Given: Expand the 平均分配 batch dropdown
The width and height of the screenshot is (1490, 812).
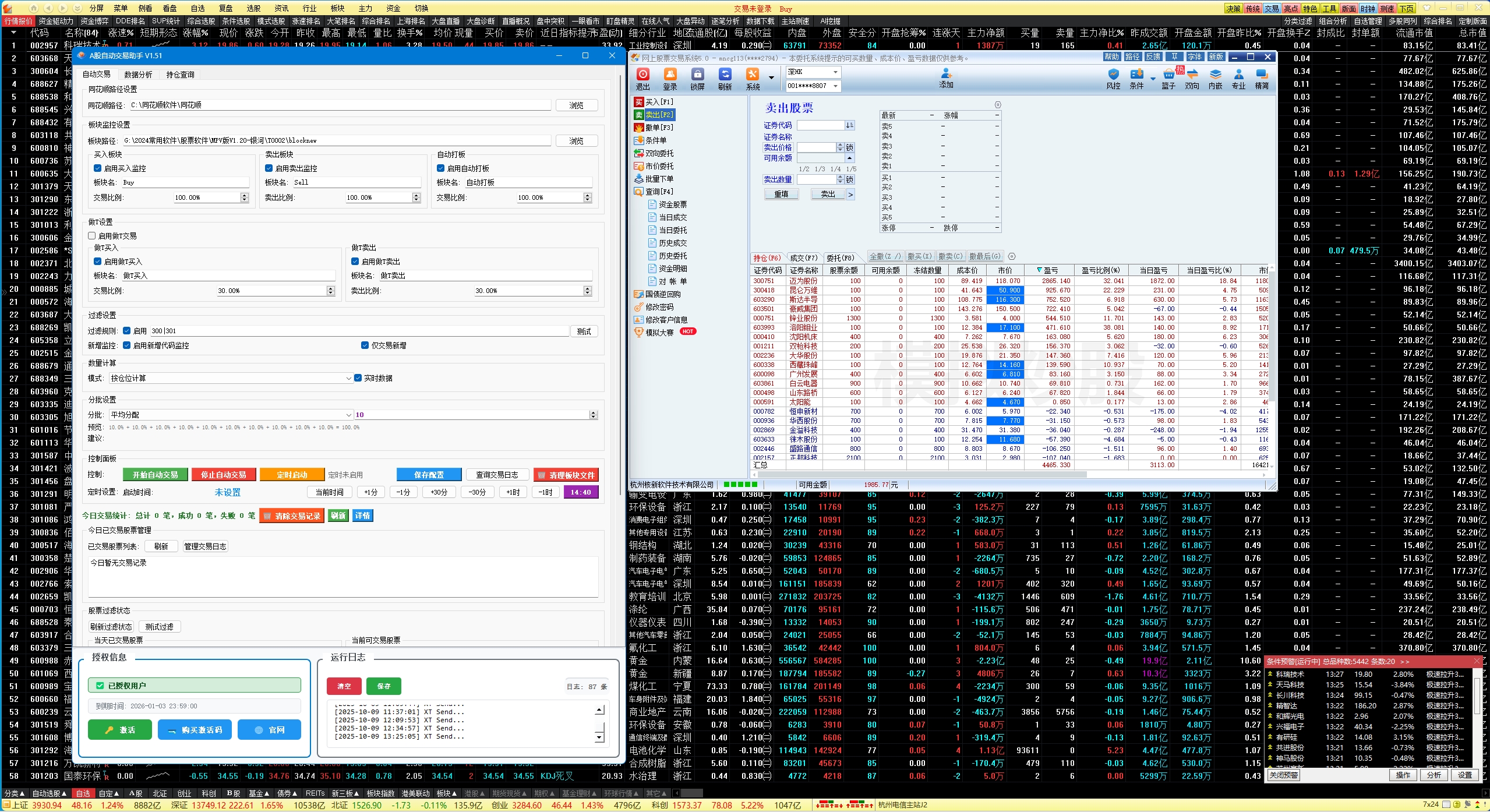Looking at the screenshot, I should 348,415.
